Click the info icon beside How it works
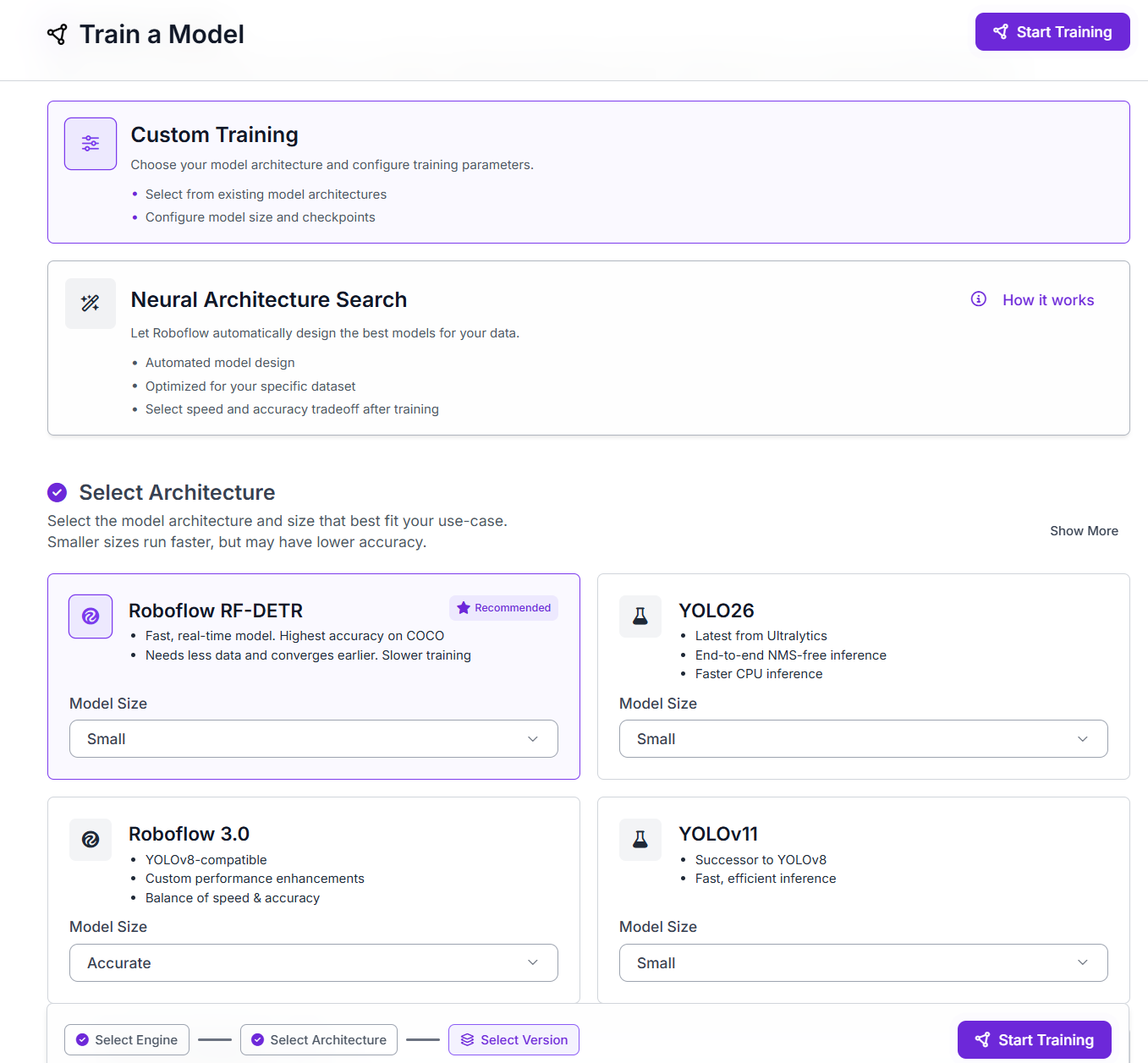This screenshot has width=1148, height=1063. click(979, 299)
